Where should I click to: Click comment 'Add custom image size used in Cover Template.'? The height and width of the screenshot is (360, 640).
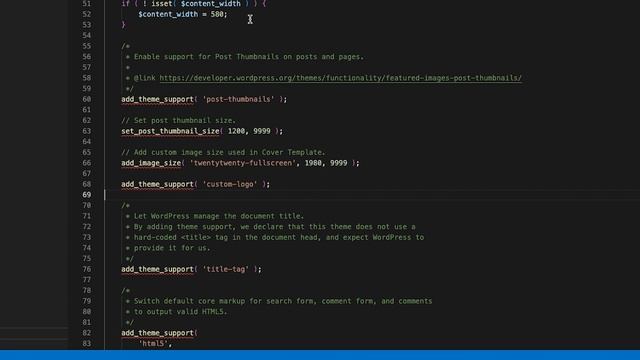[x=223, y=152]
